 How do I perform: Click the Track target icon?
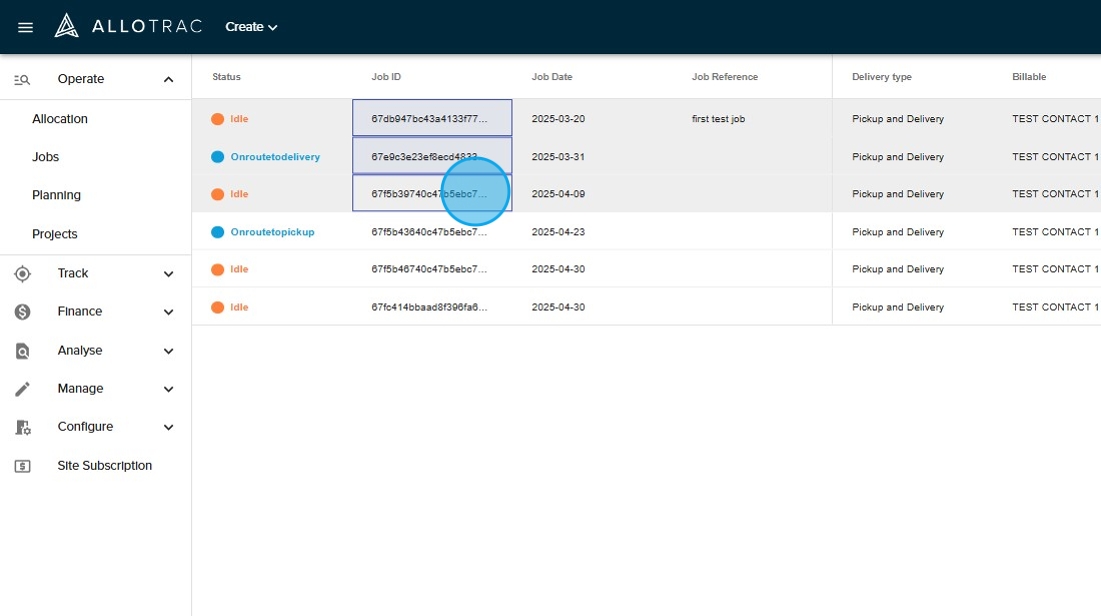coord(22,274)
